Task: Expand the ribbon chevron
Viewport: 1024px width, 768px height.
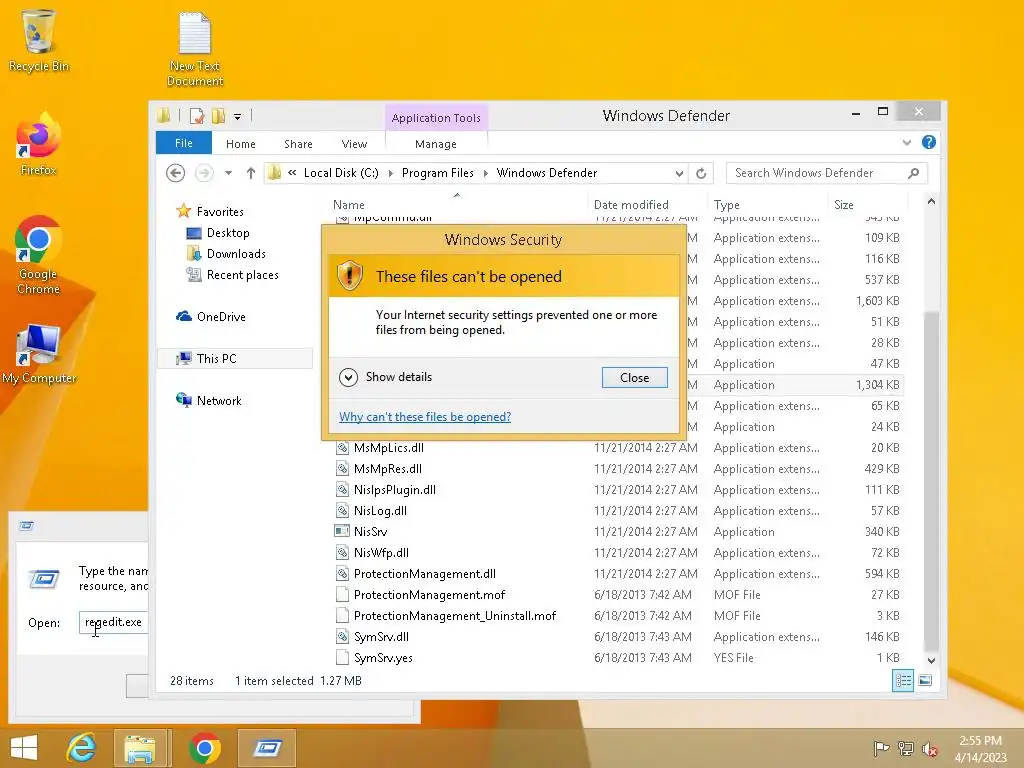Action: (x=906, y=142)
